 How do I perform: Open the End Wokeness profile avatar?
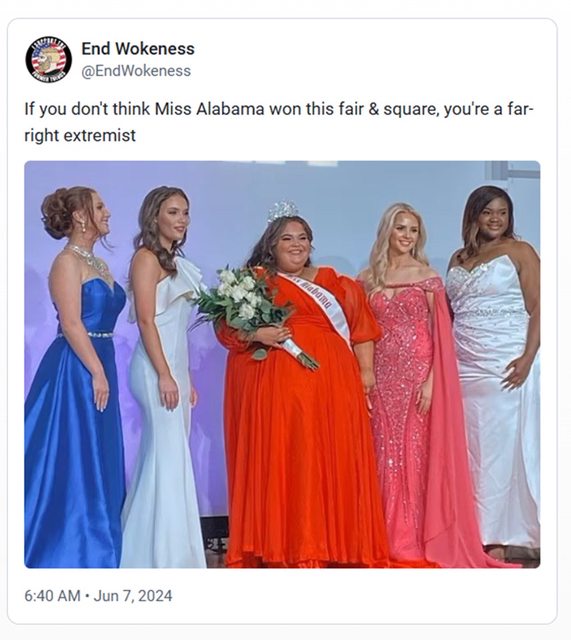coord(48,59)
